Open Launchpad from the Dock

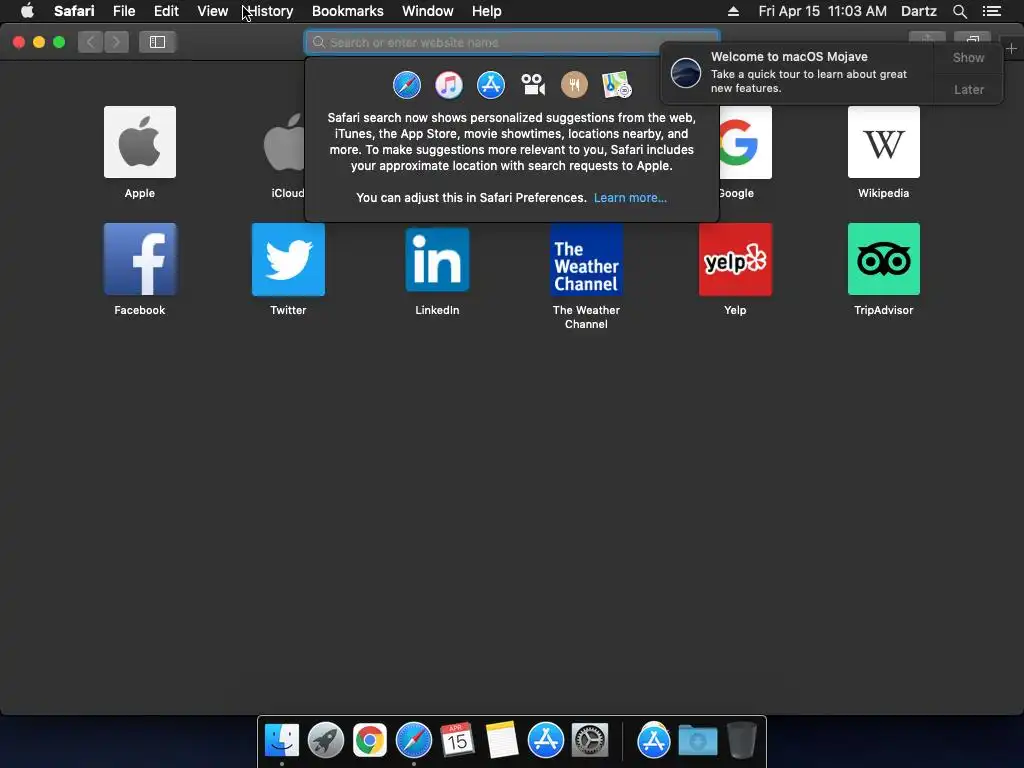coord(325,740)
